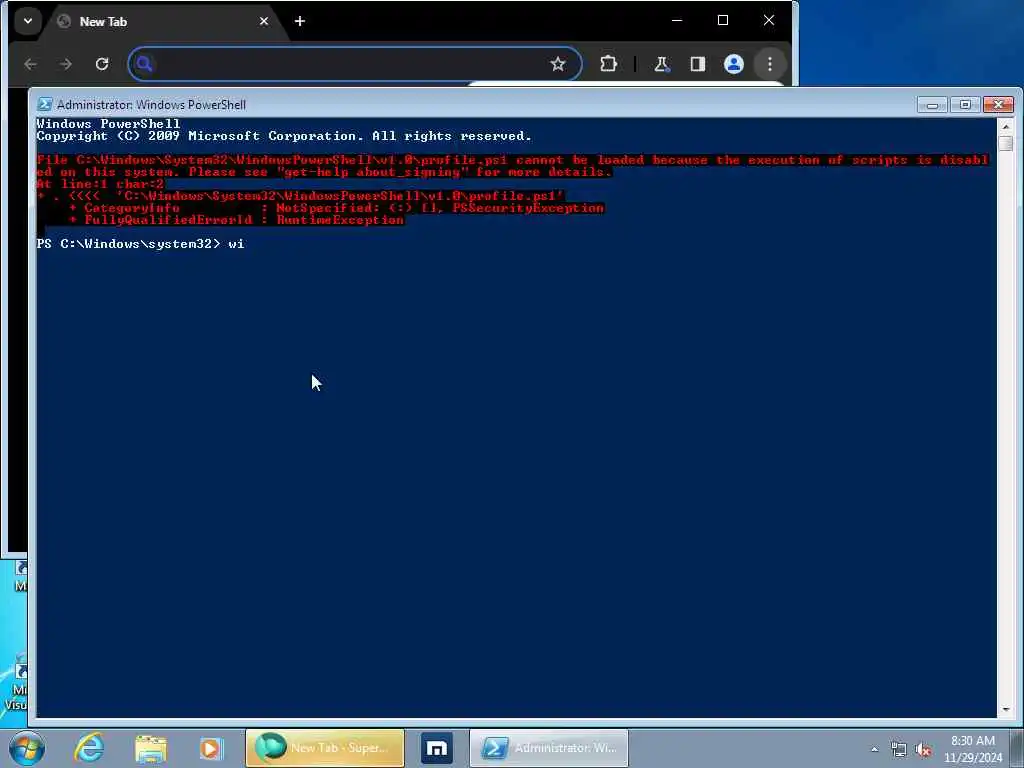Restore down the PowerShell window
This screenshot has width=1024, height=768.
(965, 104)
